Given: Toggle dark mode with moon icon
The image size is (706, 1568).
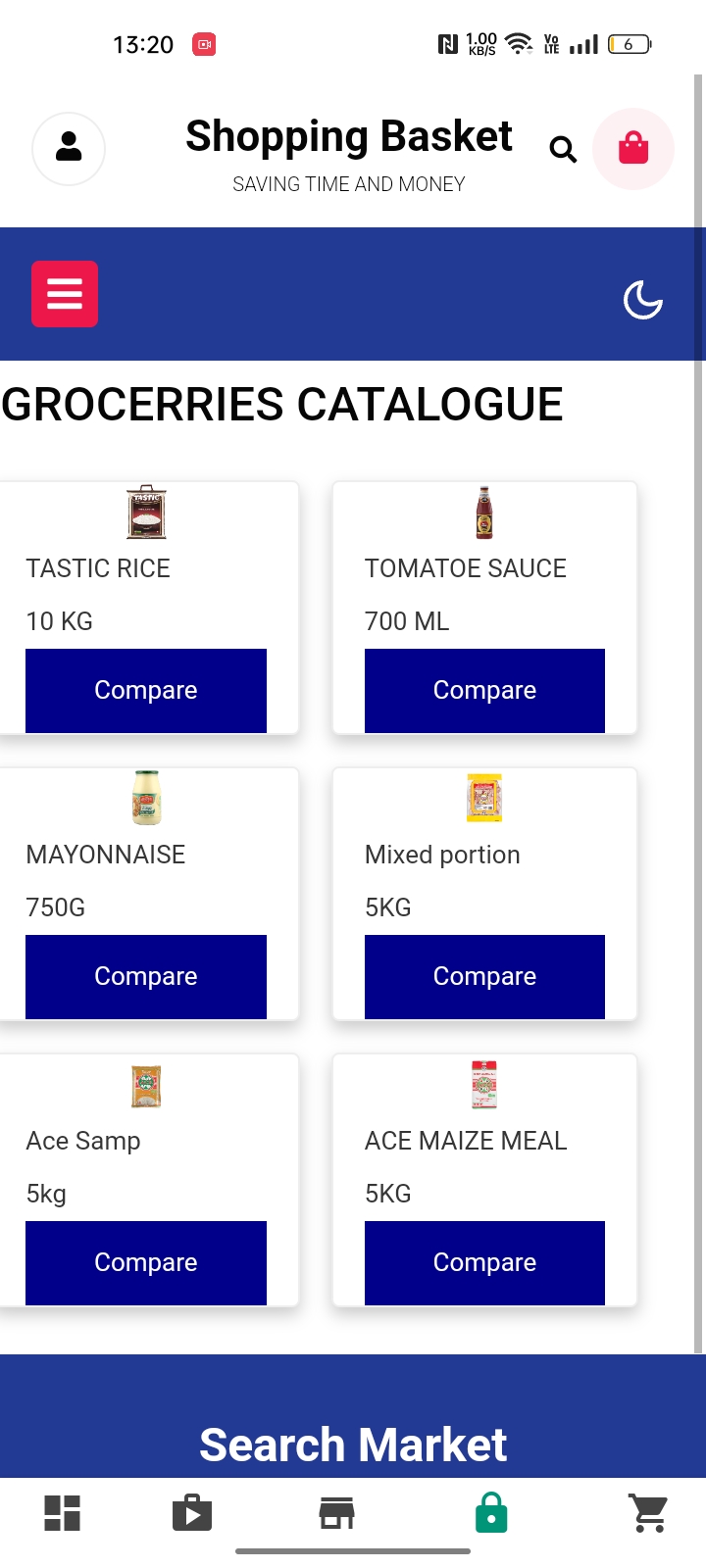Looking at the screenshot, I should tap(643, 299).
